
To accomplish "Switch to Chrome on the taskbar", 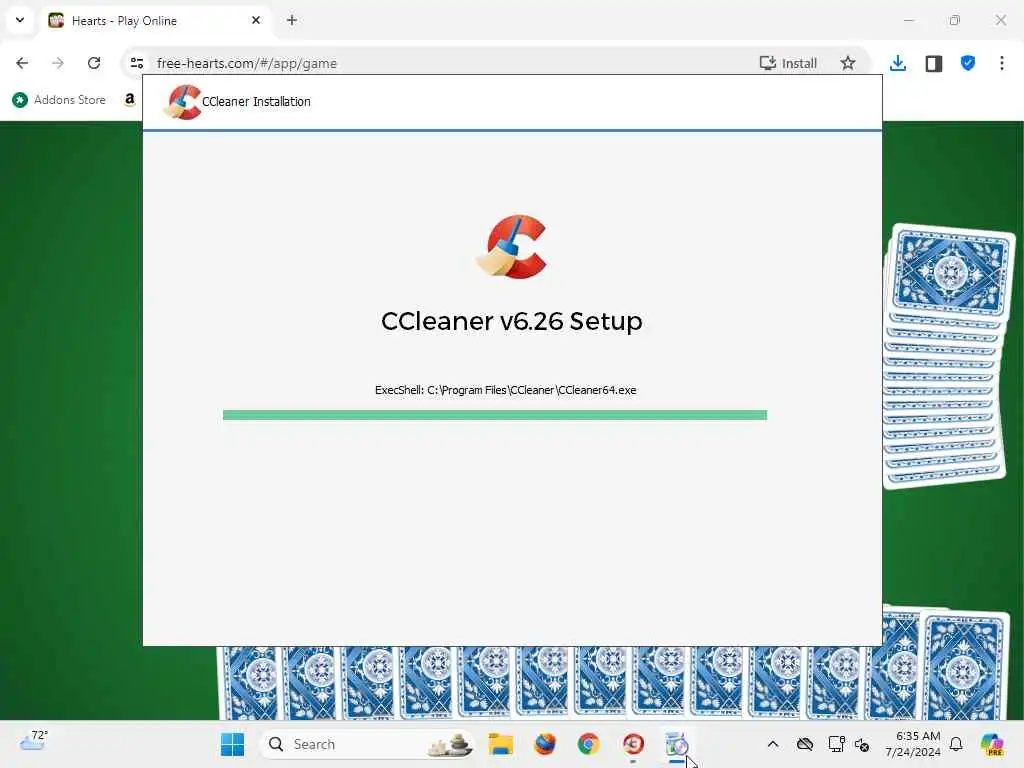I will tap(588, 744).
